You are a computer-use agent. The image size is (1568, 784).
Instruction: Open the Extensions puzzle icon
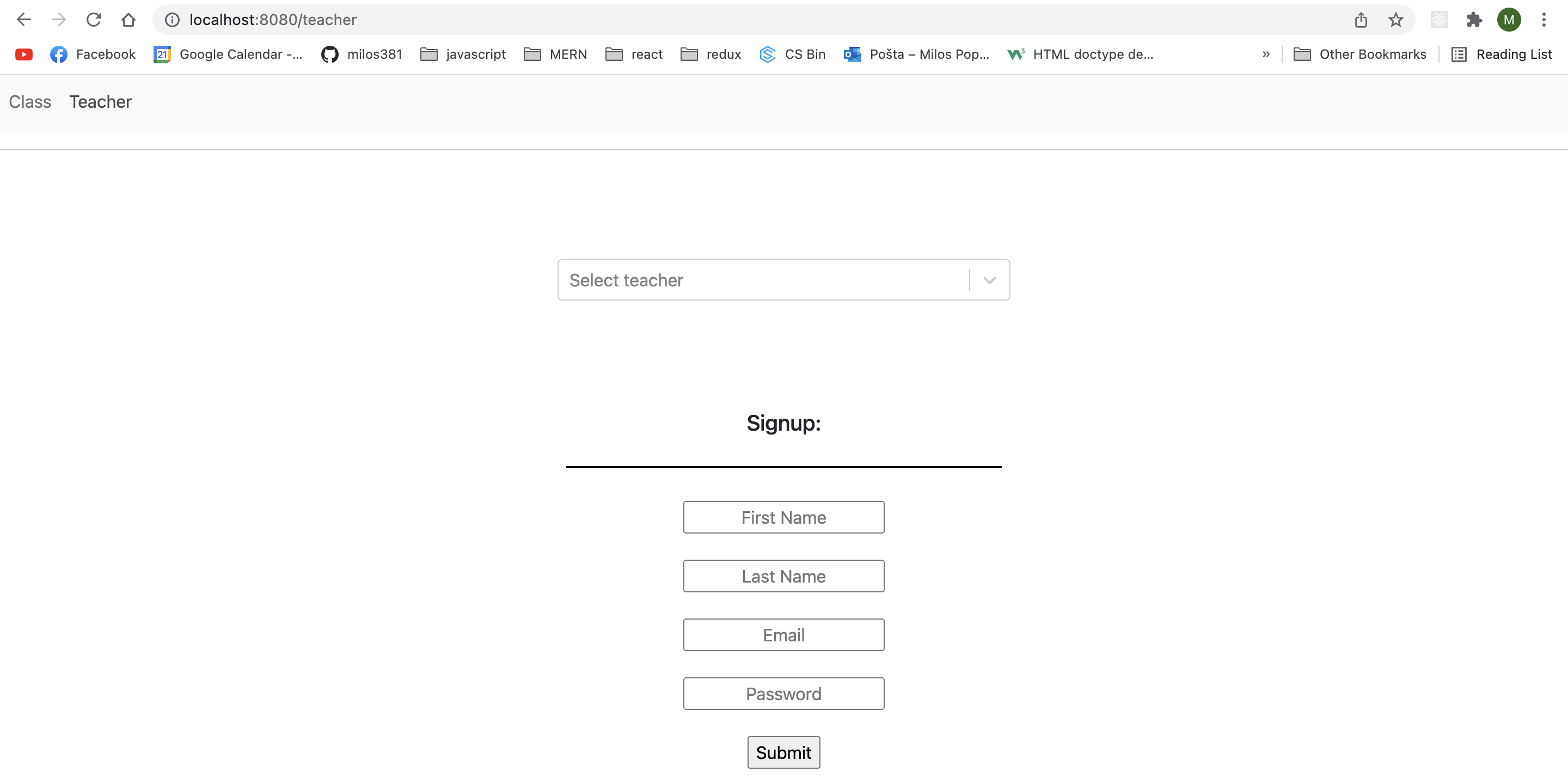coord(1474,20)
